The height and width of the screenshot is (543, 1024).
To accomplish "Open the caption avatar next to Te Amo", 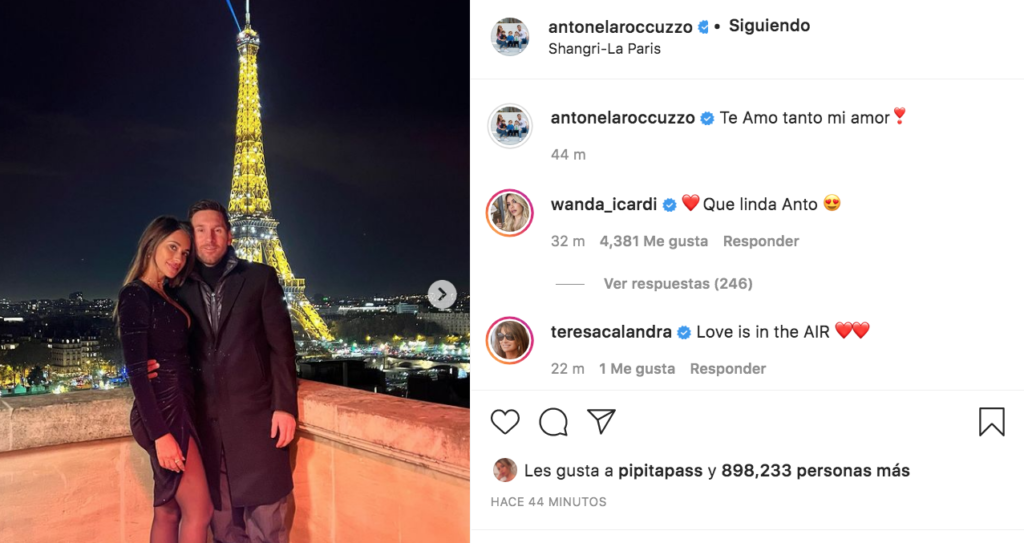I will click(x=510, y=126).
